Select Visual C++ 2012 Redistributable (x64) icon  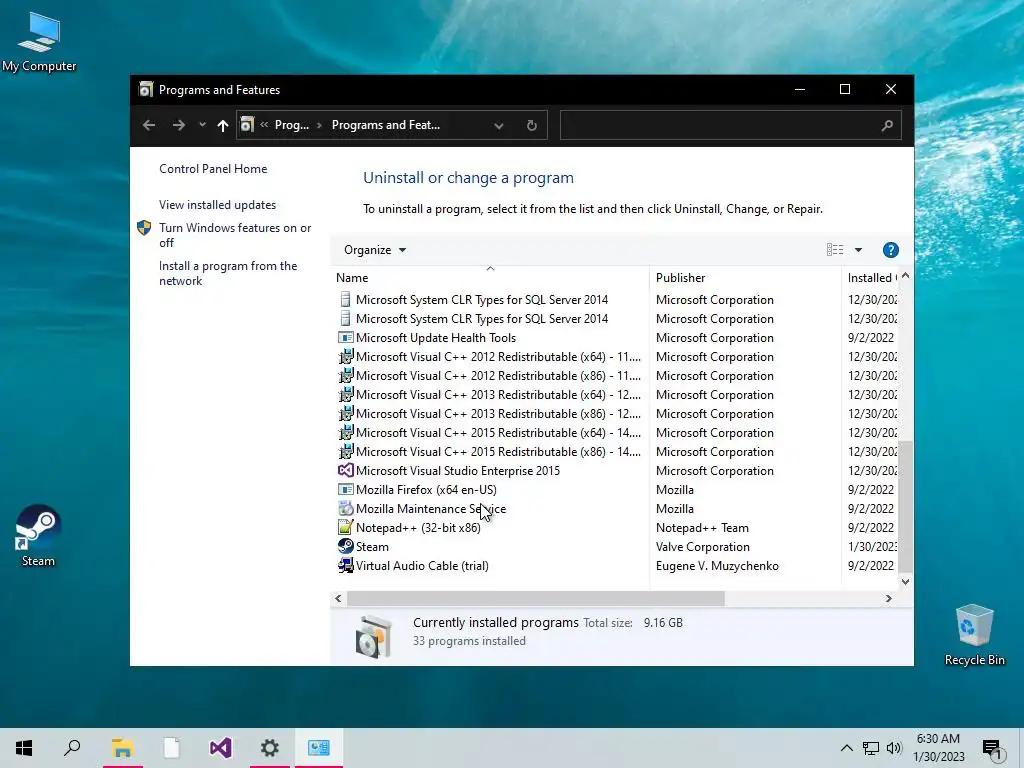345,357
